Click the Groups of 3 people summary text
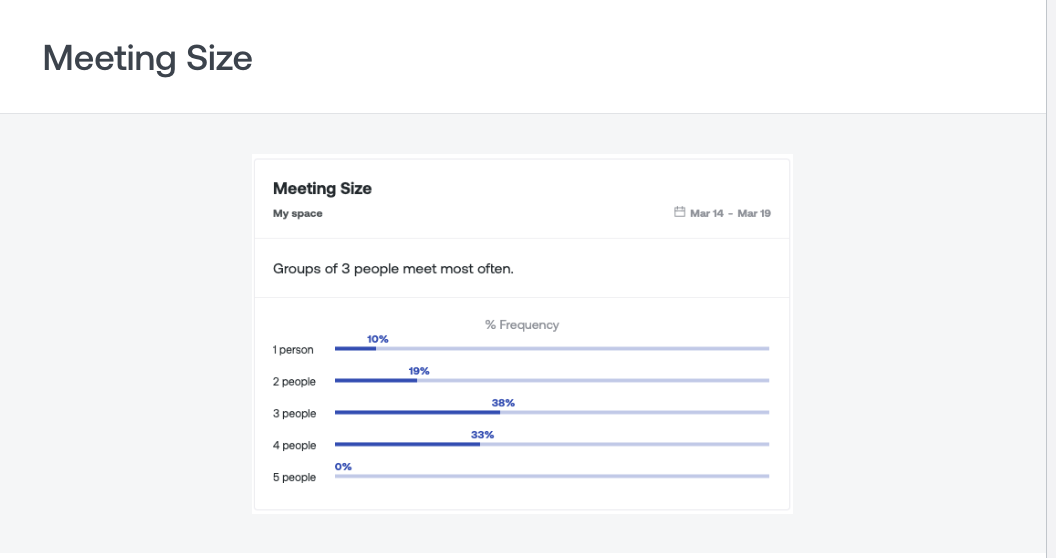Viewport: 1056px width, 558px height. pyautogui.click(x=393, y=269)
